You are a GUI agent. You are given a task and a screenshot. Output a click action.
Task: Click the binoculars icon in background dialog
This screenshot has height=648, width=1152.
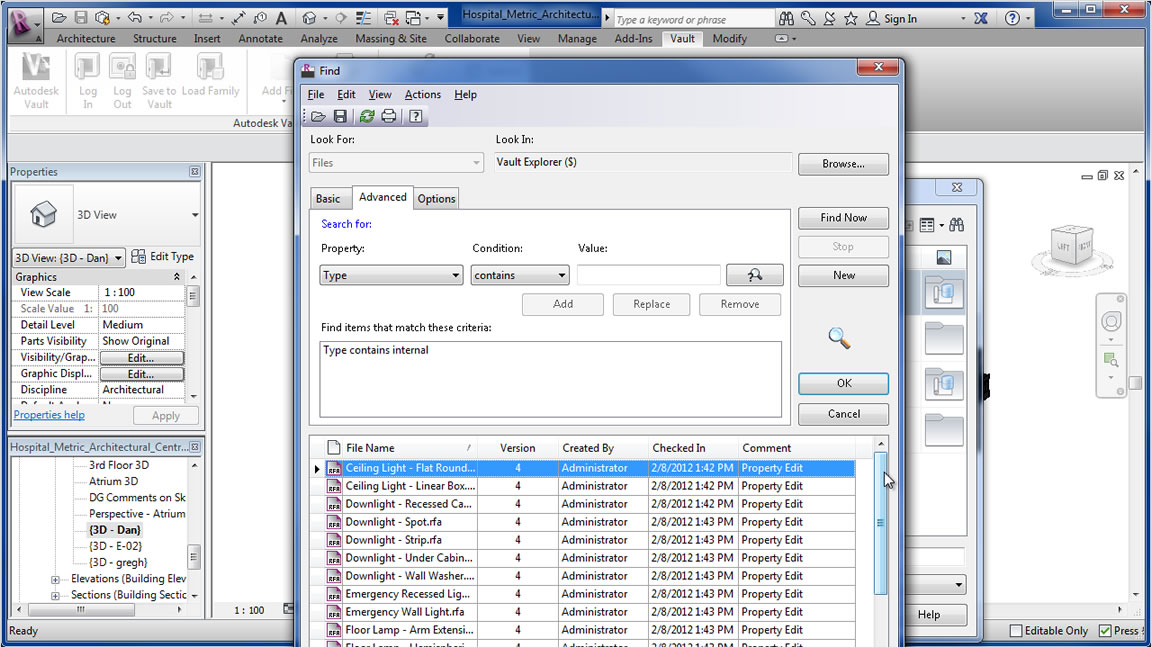957,225
